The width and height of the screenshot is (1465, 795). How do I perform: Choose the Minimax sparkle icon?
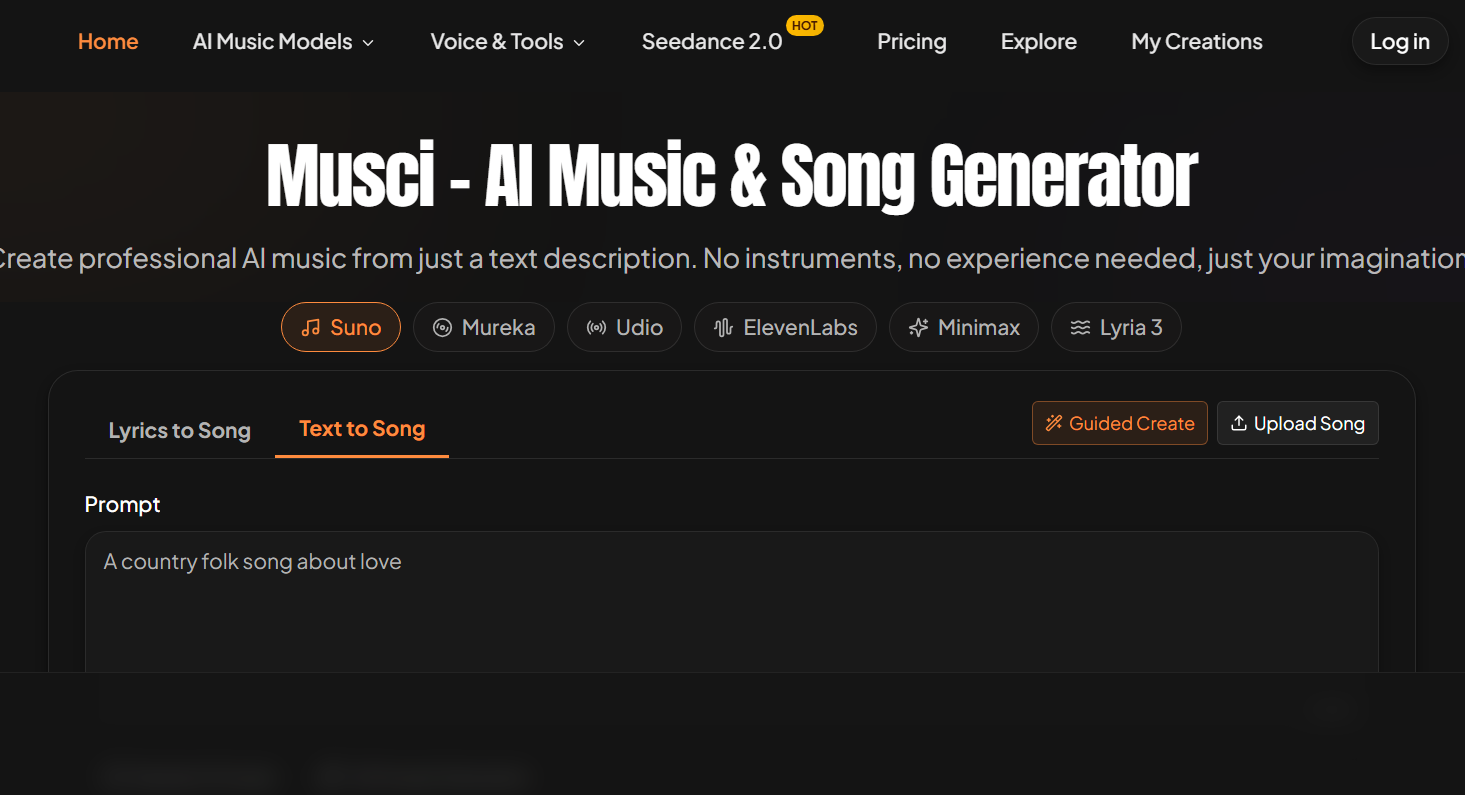tap(918, 328)
